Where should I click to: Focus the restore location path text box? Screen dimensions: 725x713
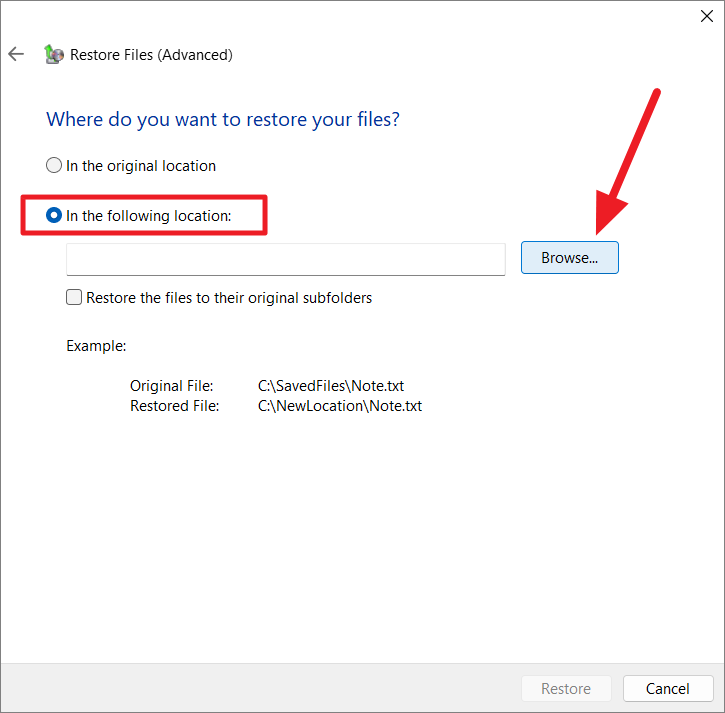(286, 259)
